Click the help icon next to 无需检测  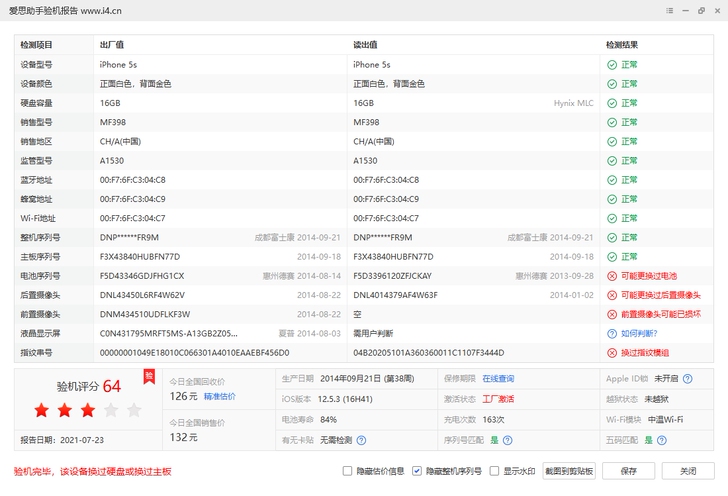pos(361,440)
